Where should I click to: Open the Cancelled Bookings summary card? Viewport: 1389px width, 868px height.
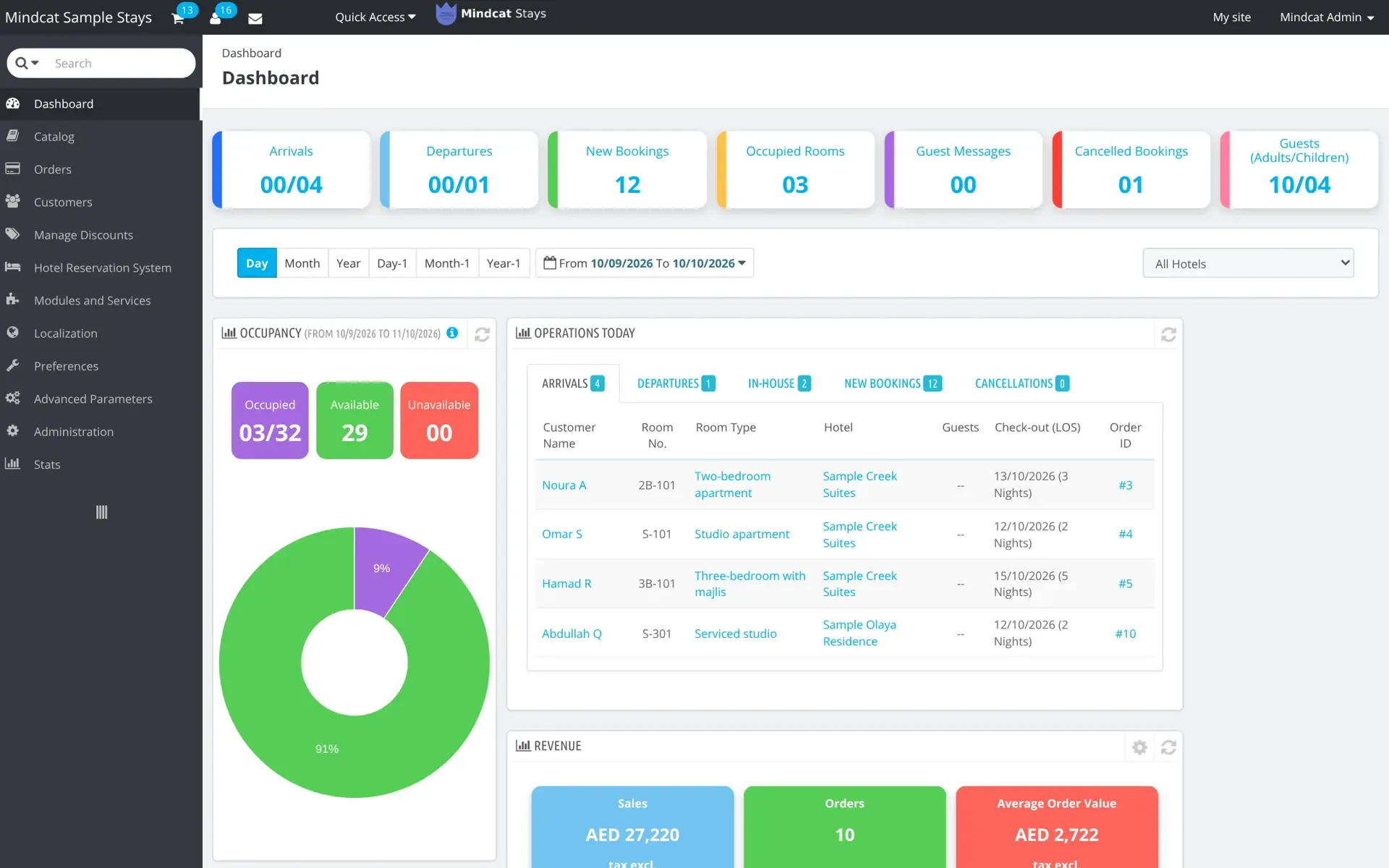[x=1131, y=170]
